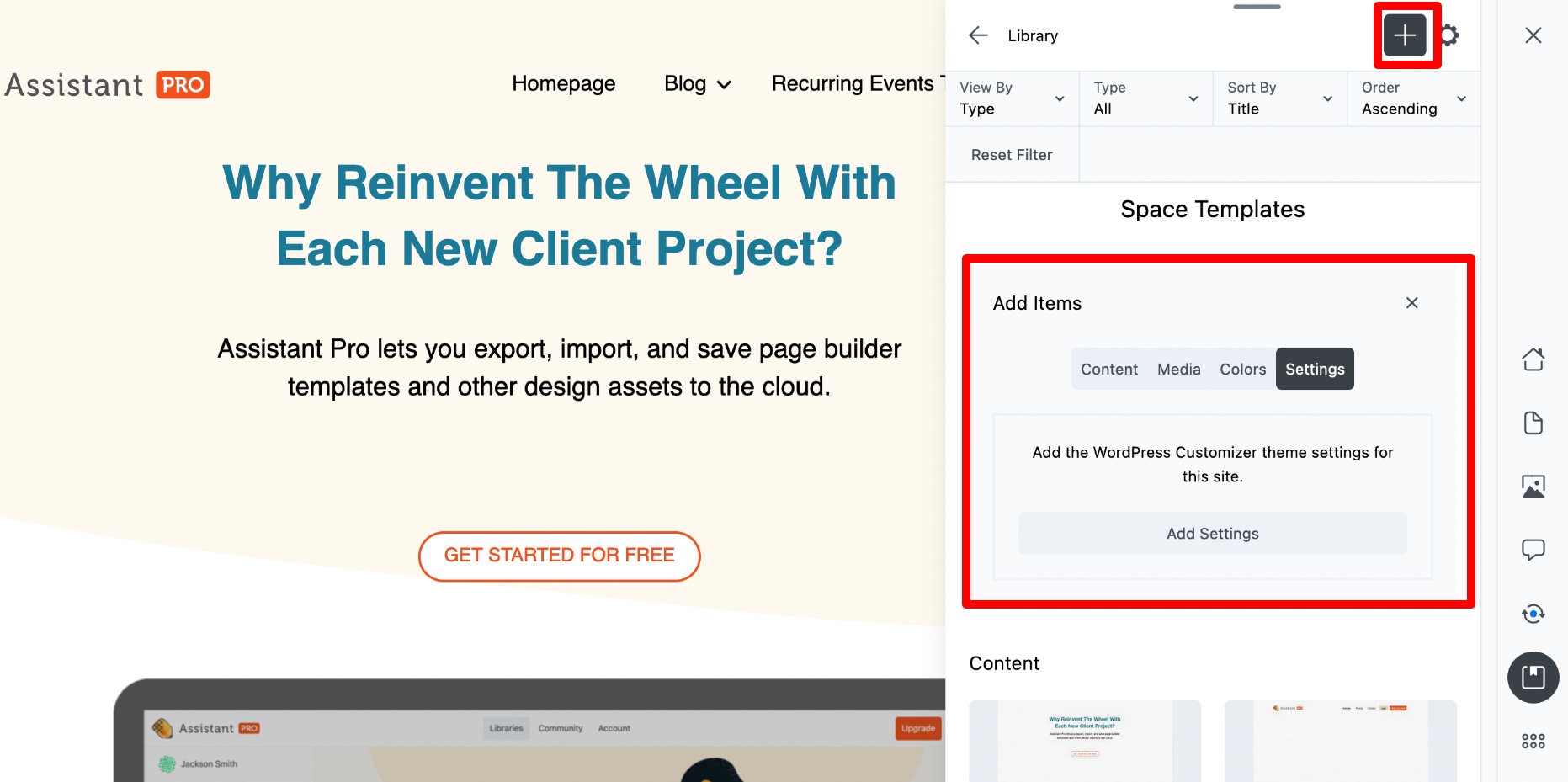Click the plus add items icon
The height and width of the screenshot is (782, 1568).
[1404, 35]
